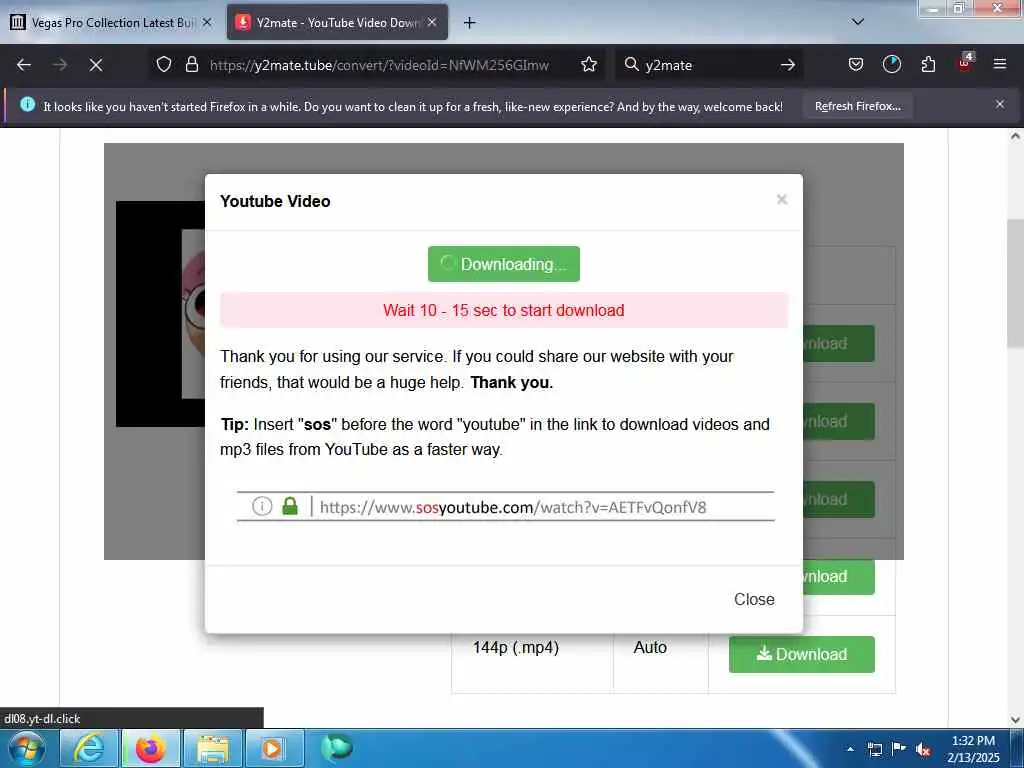Viewport: 1024px width, 768px height.
Task: List all tabs dropdown arrow
Action: point(858,22)
